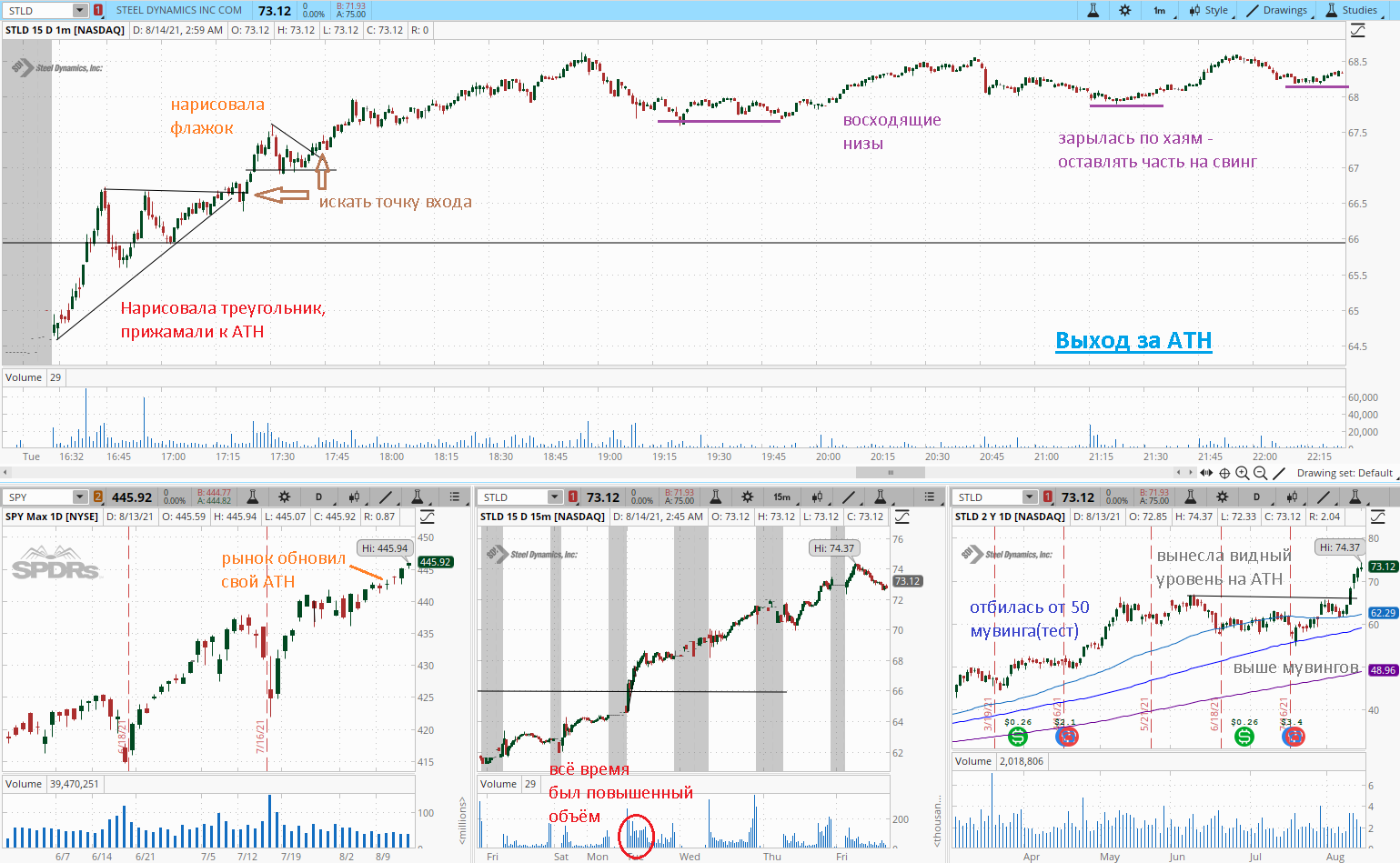The image size is (1400, 863).
Task: Open D timeframe selector in daily STLD panel
Action: (1256, 497)
